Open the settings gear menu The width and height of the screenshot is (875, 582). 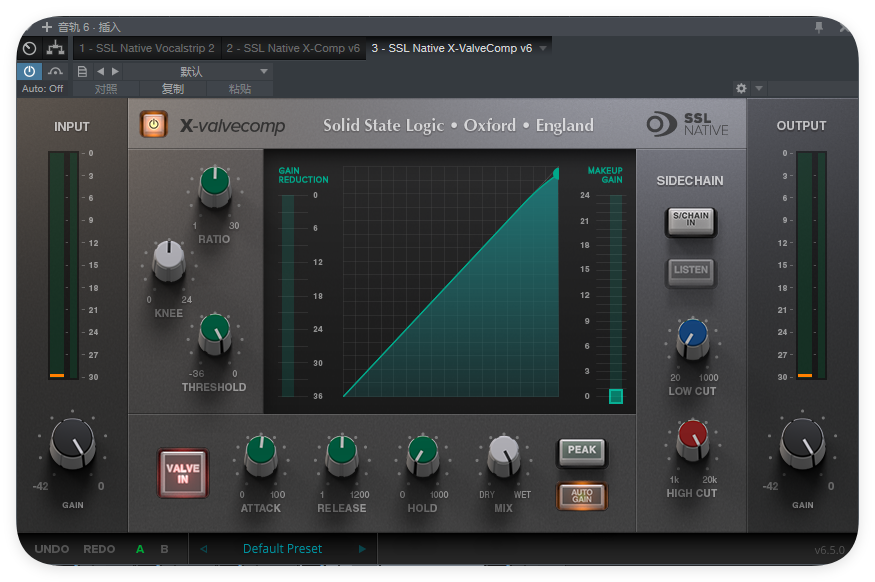click(741, 88)
